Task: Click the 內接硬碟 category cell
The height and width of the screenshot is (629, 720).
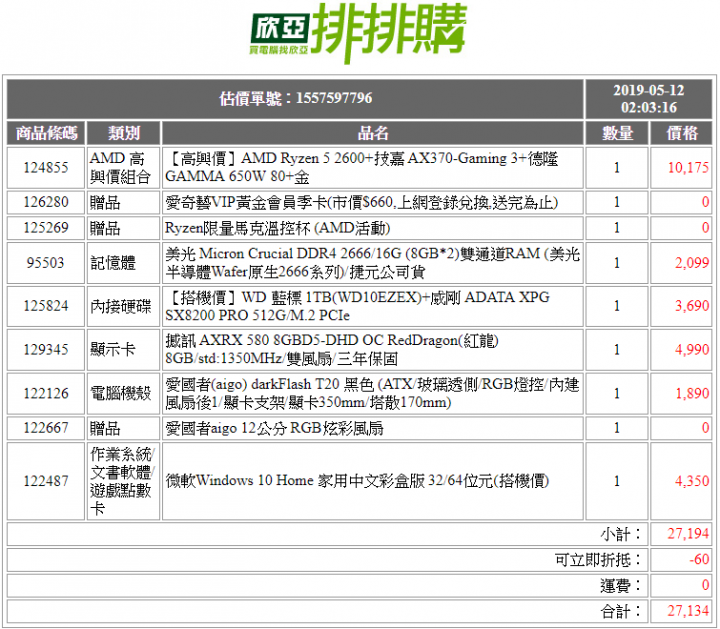Action: [124, 306]
